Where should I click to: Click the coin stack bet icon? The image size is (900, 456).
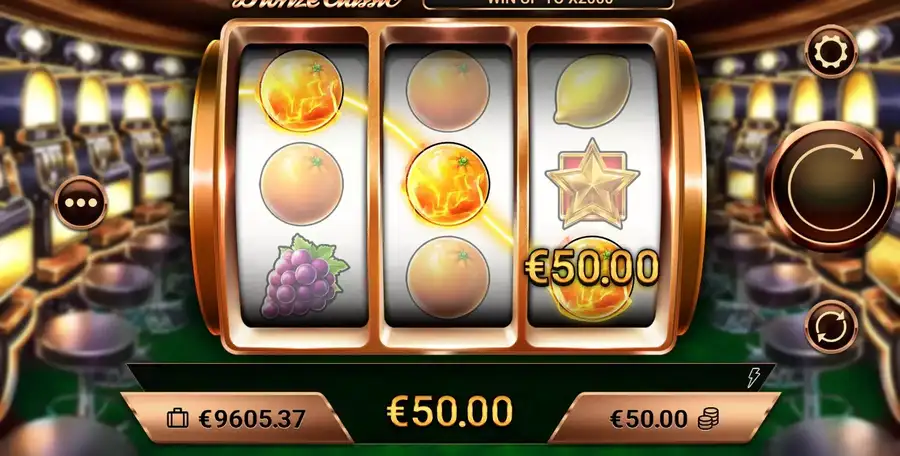pyautogui.click(x=708, y=419)
